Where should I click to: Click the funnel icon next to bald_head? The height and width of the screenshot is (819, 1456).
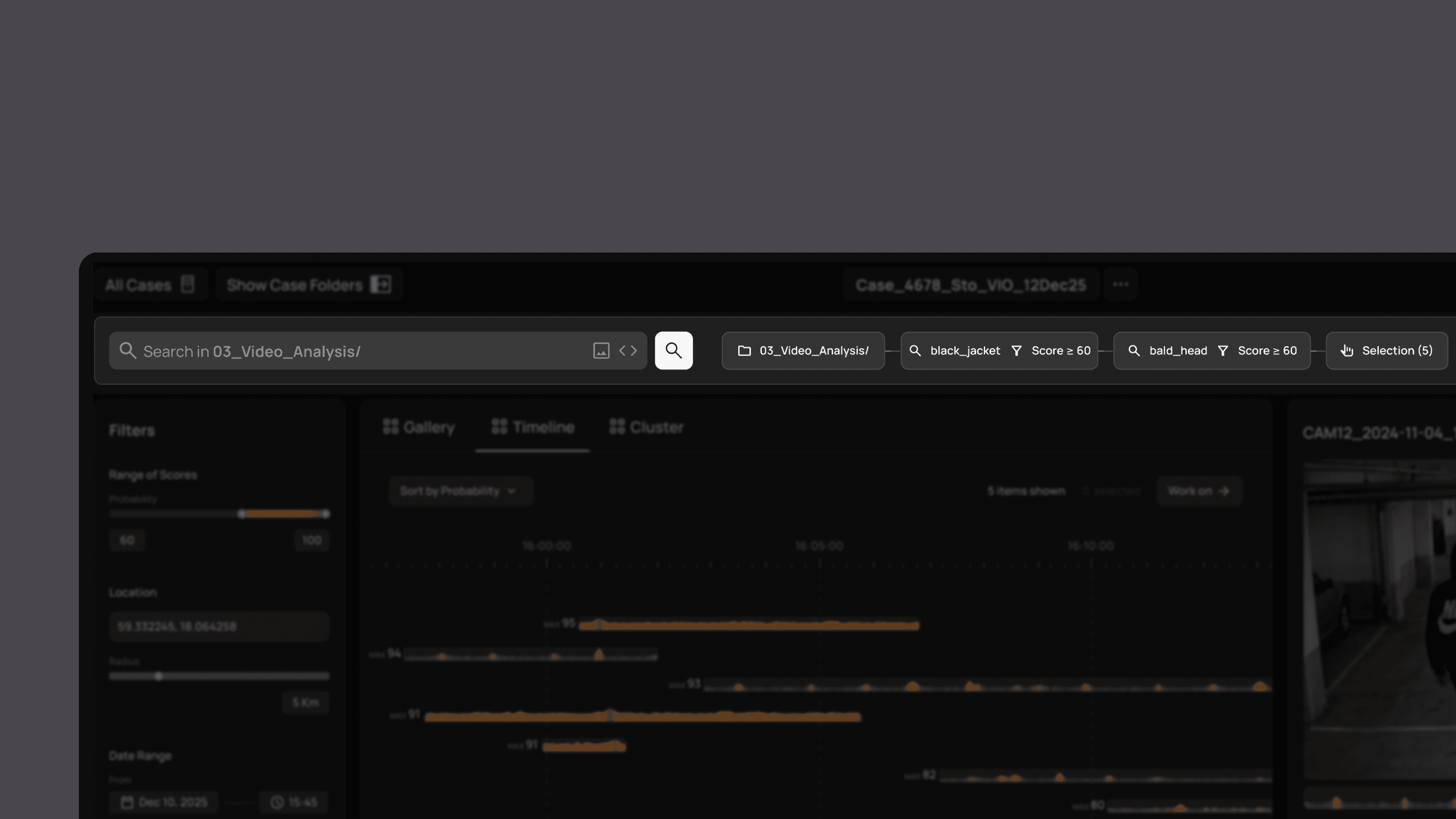point(1222,351)
